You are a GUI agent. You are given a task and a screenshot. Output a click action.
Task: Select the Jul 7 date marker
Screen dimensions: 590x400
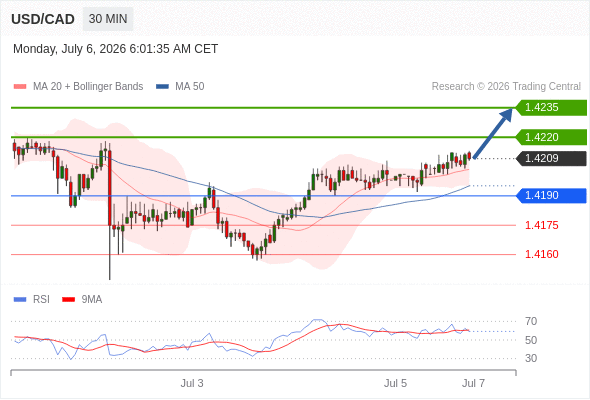pos(473,383)
